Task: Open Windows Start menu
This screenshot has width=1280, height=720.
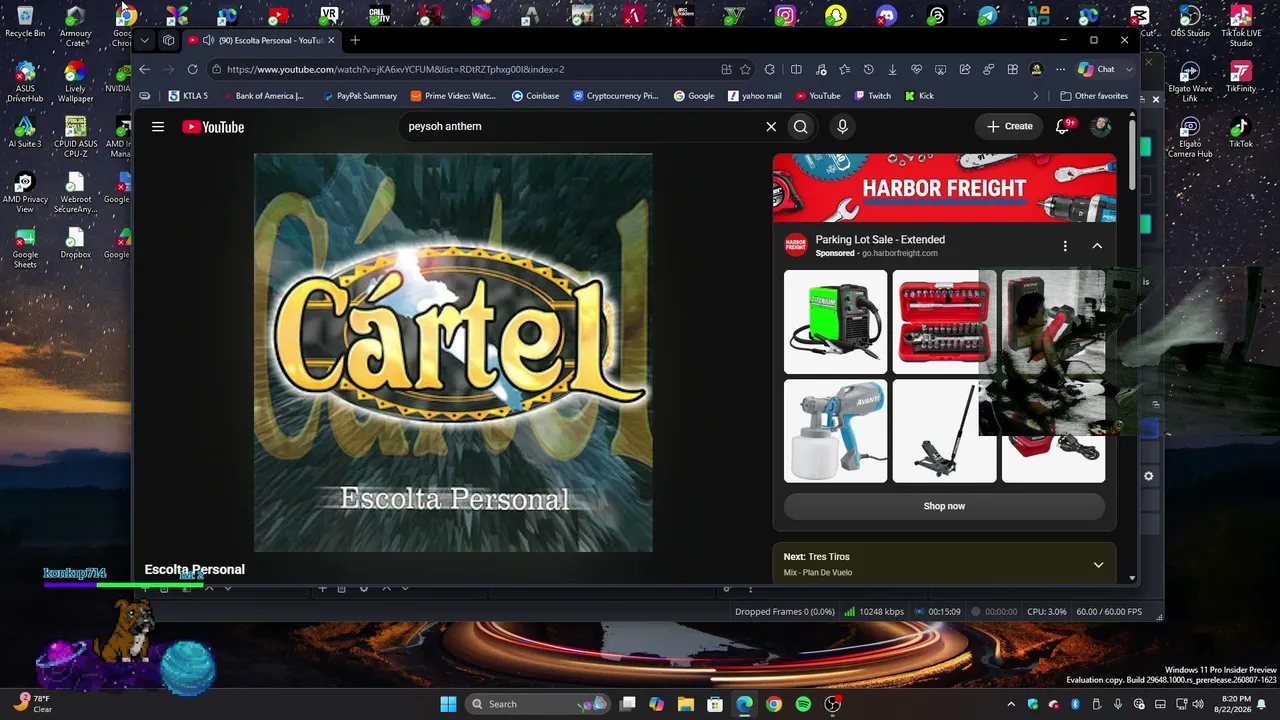Action: [x=448, y=704]
